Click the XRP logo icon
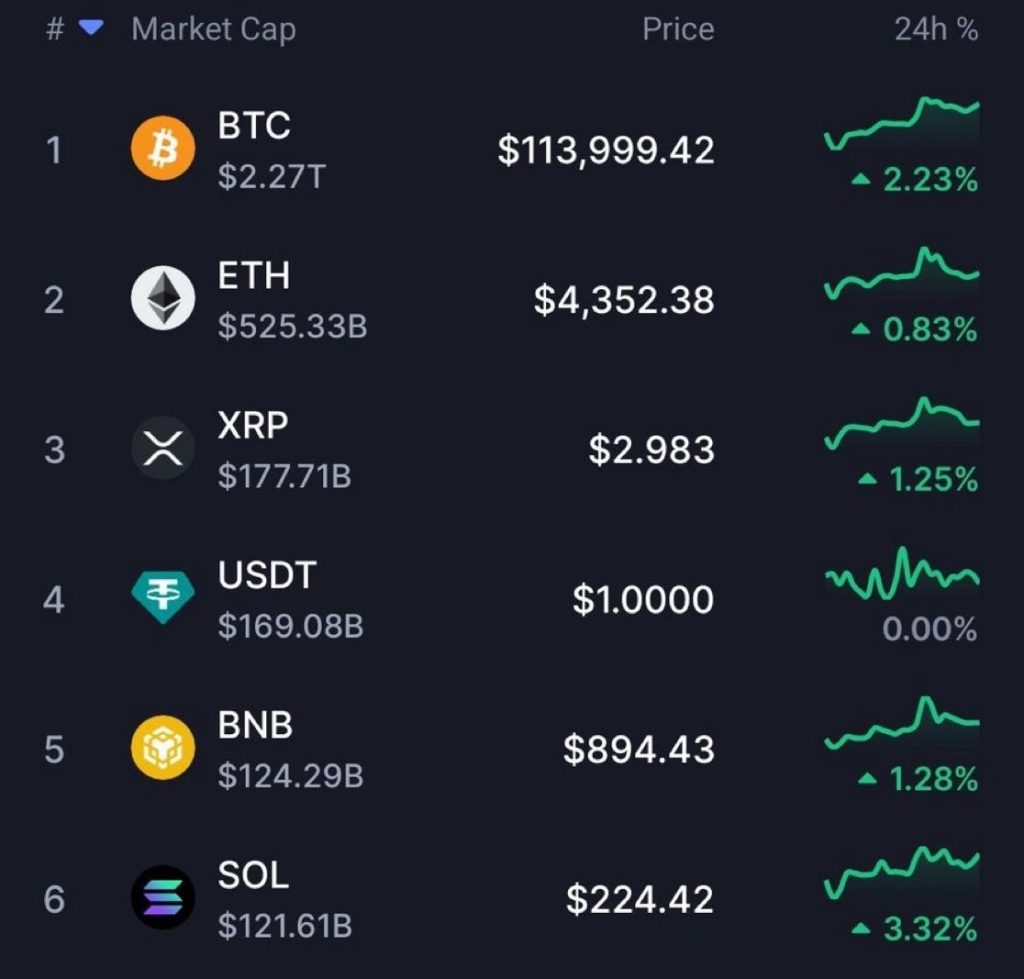This screenshot has height=979, width=1024. pyautogui.click(x=163, y=449)
